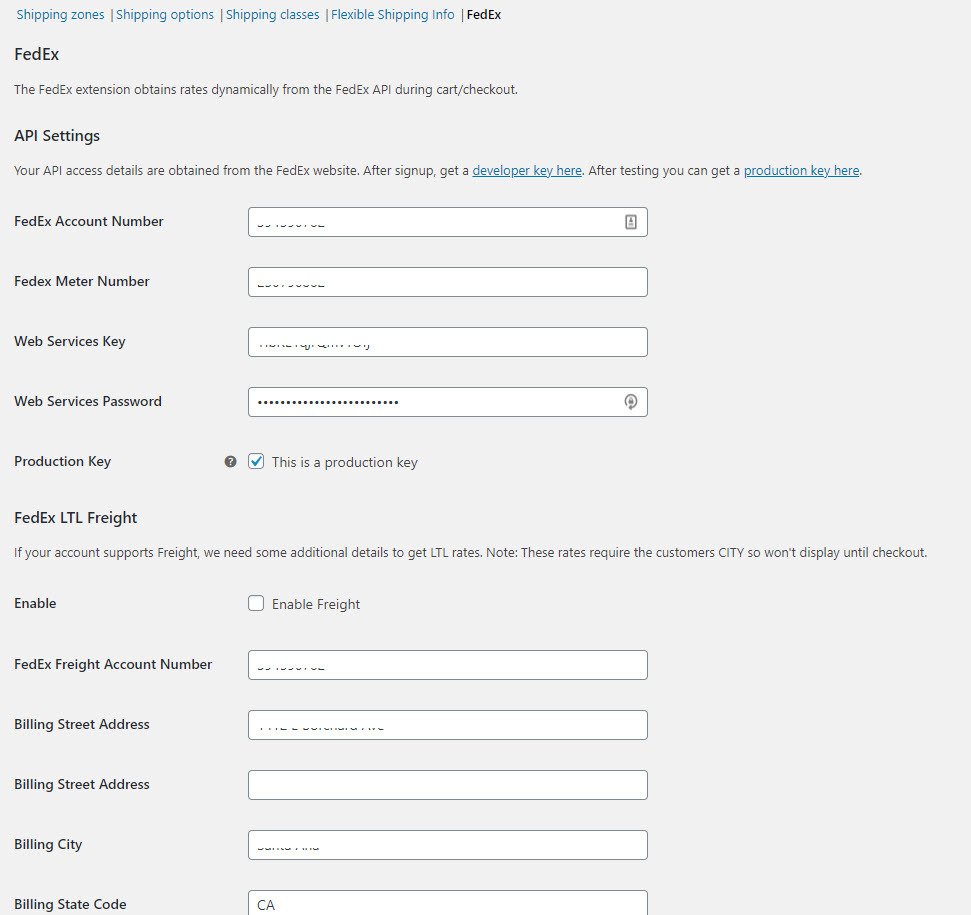Open the production key here link
The width and height of the screenshot is (971, 915).
[801, 170]
